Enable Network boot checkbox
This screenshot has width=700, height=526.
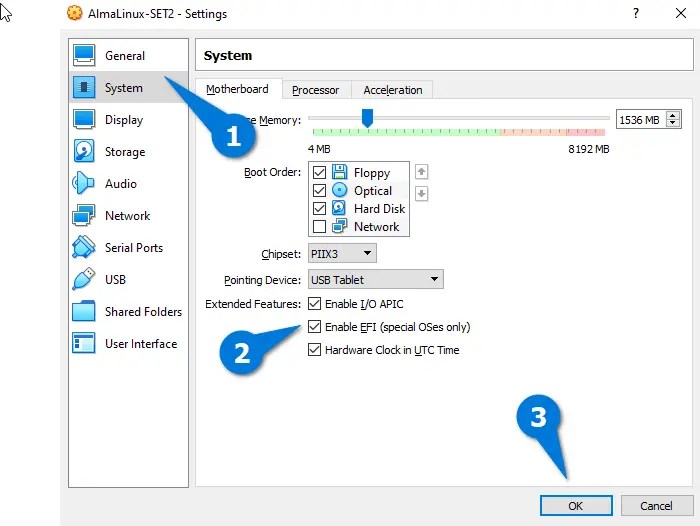pyautogui.click(x=319, y=227)
